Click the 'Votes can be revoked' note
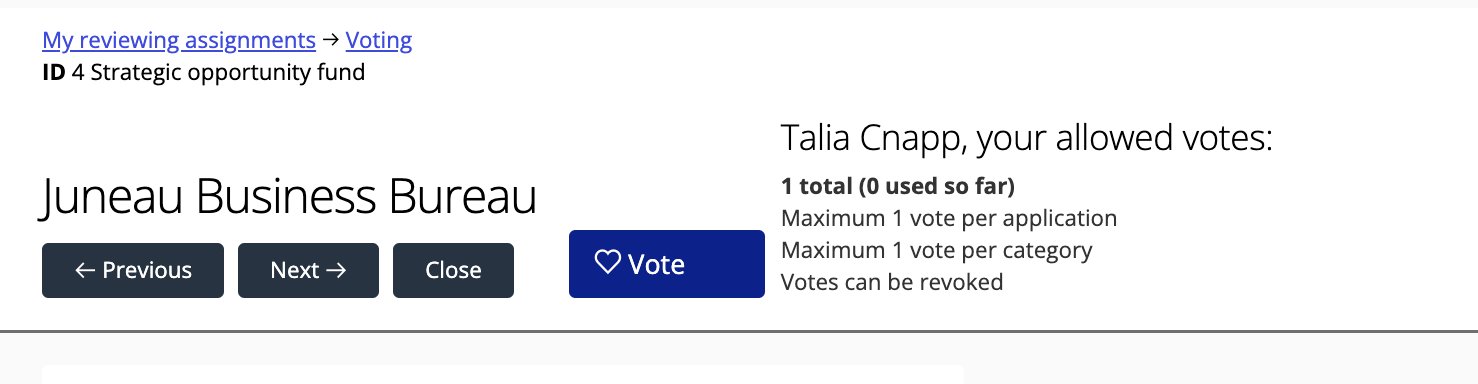 click(892, 282)
